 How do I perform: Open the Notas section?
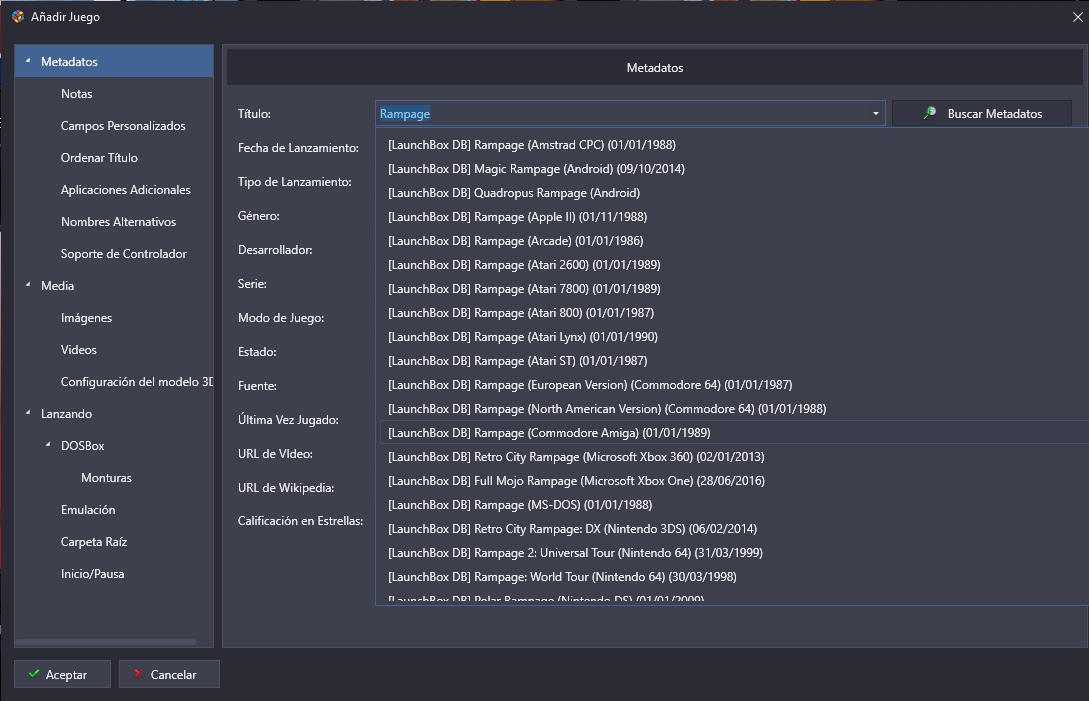(x=76, y=94)
